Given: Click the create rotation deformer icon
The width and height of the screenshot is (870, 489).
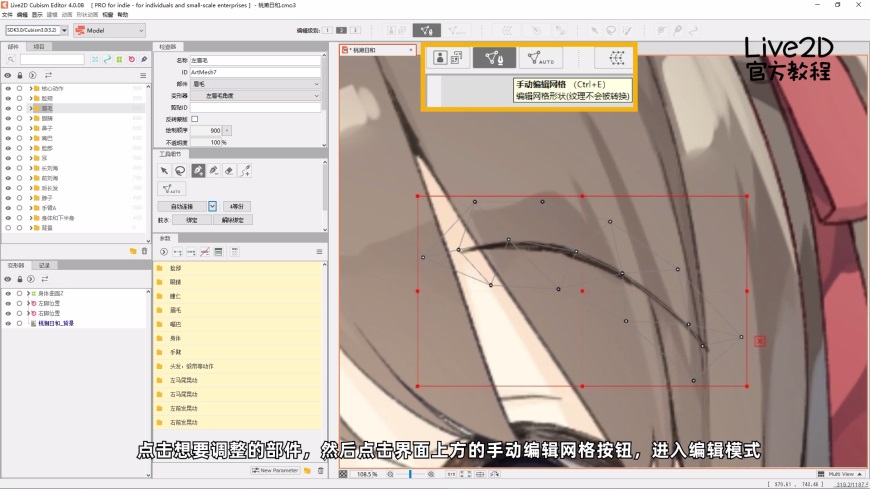Looking at the screenshot, I should (536, 31).
